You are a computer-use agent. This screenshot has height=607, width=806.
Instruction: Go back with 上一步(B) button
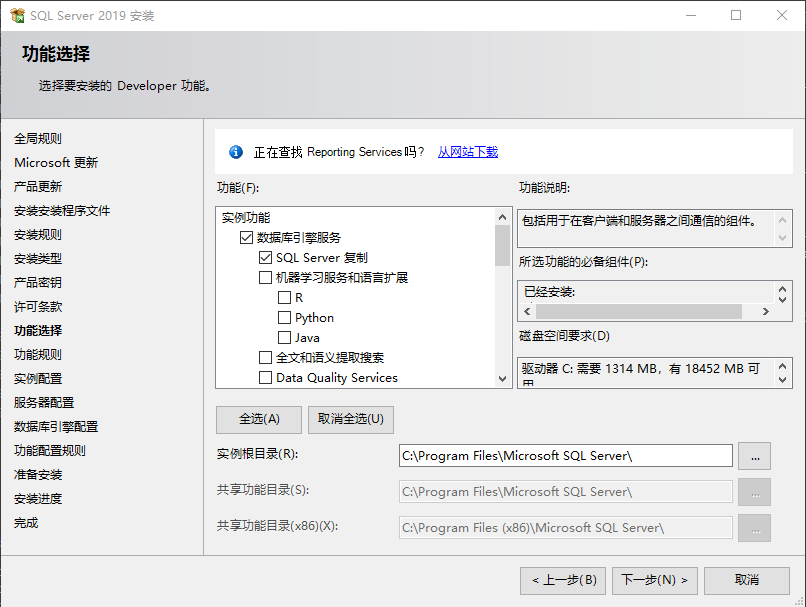point(563,581)
